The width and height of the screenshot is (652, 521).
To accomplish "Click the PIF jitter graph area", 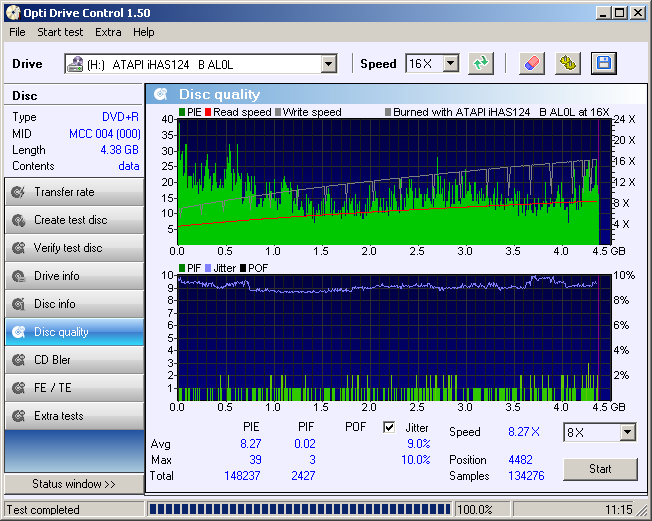I will pos(394,338).
